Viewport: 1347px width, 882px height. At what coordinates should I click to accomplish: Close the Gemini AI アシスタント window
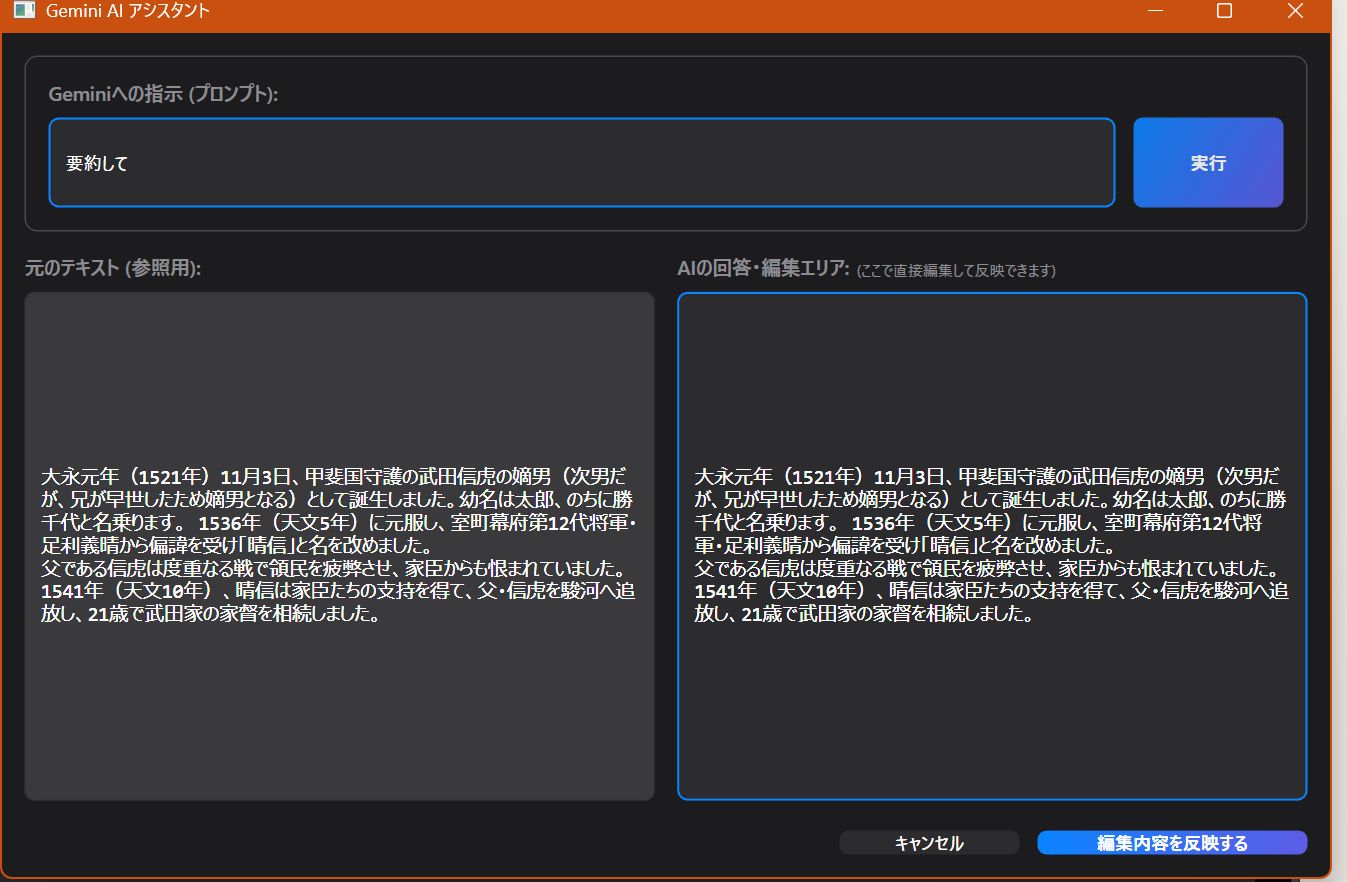click(1295, 11)
